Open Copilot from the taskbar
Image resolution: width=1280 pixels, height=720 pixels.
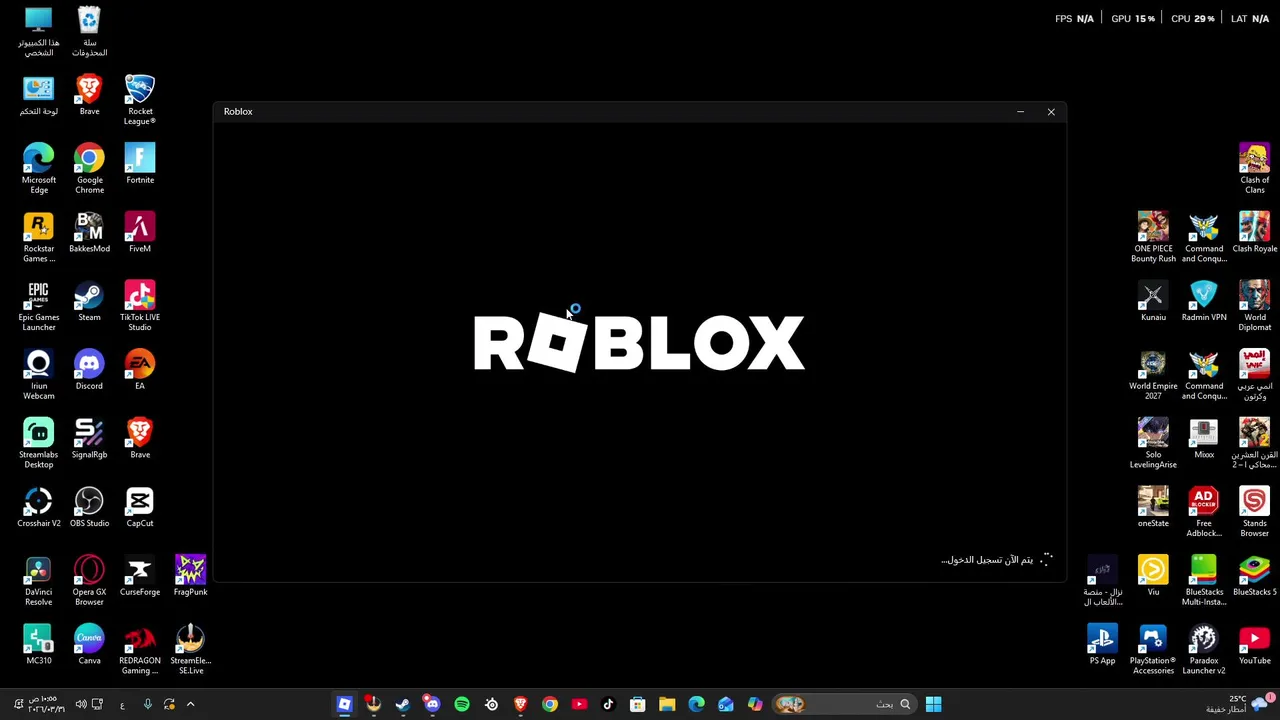[x=755, y=704]
